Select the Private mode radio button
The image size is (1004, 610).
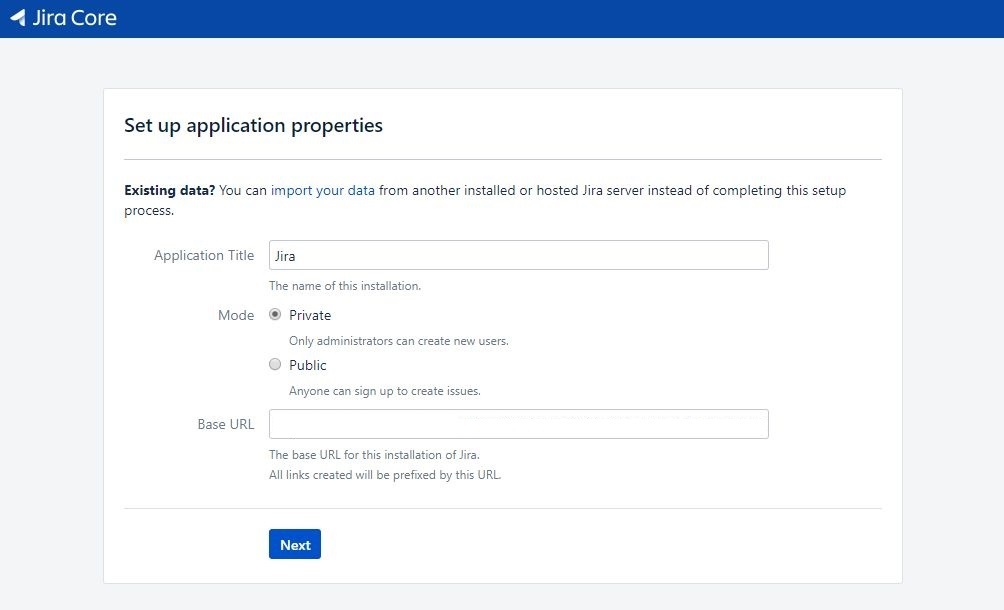point(275,314)
